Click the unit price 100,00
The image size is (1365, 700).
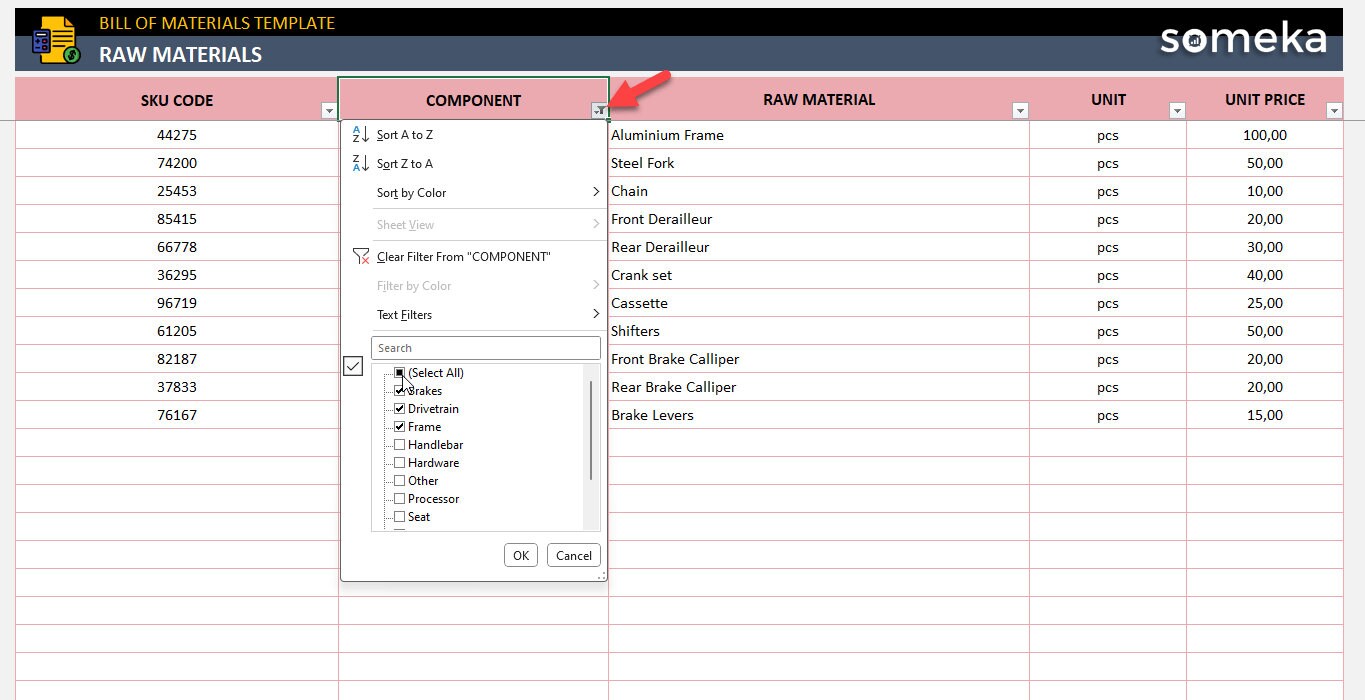coord(1265,135)
